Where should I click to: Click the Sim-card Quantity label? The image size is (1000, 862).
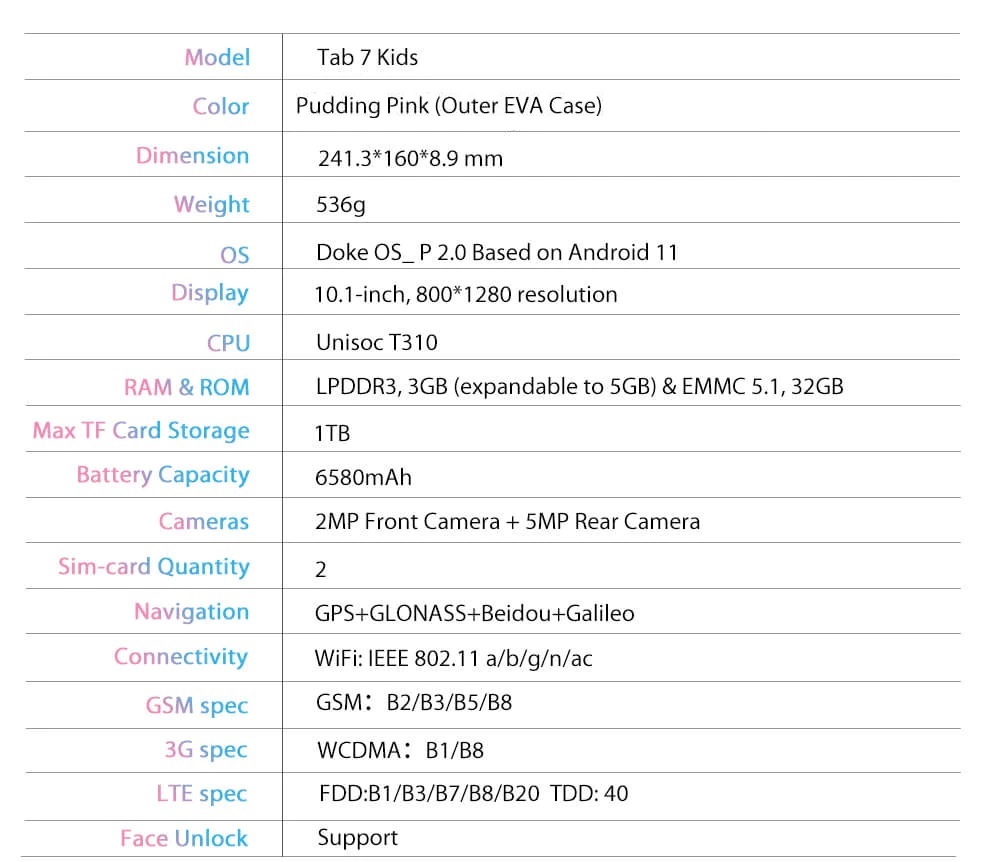point(154,566)
